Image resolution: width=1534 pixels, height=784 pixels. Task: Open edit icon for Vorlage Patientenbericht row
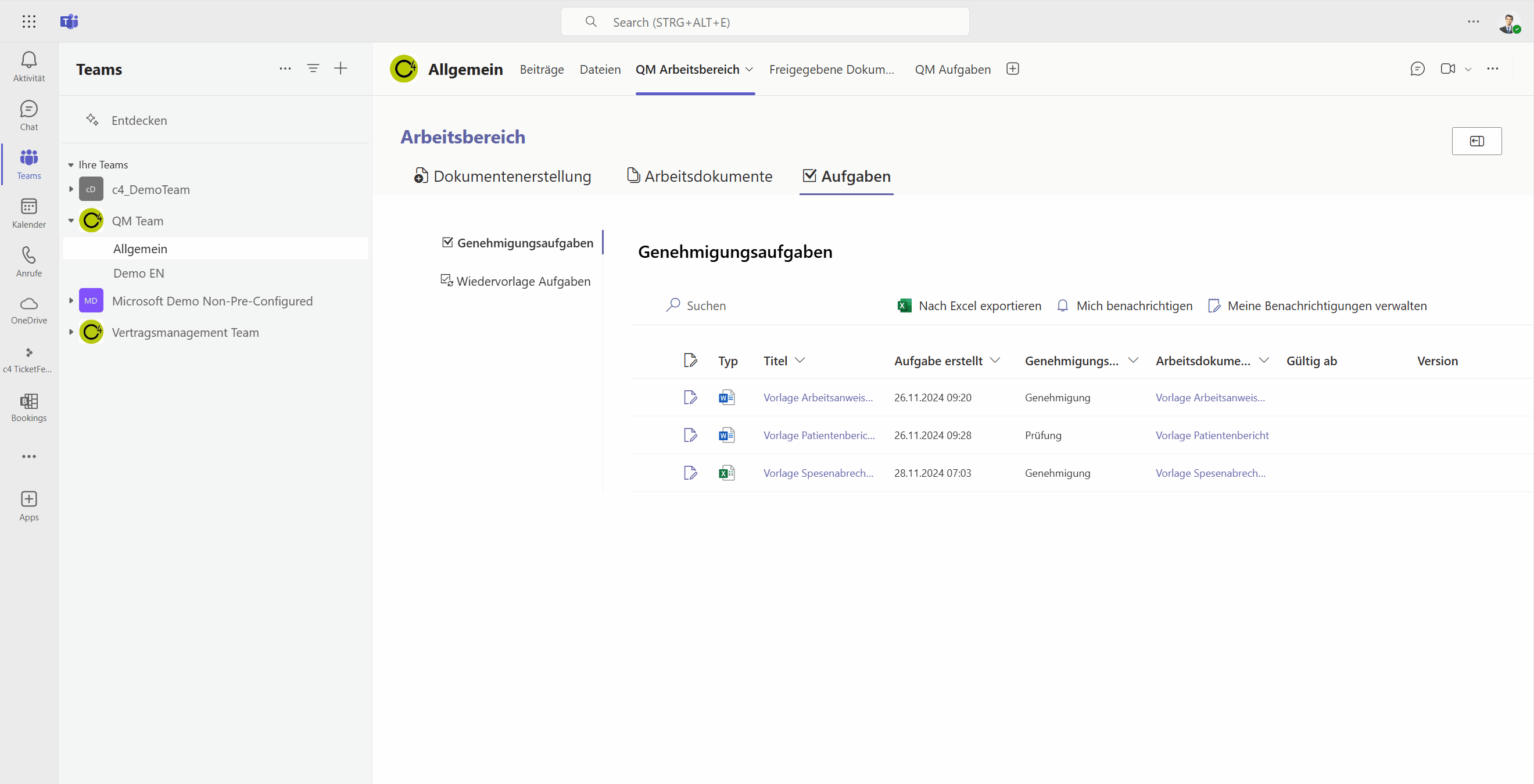click(690, 435)
